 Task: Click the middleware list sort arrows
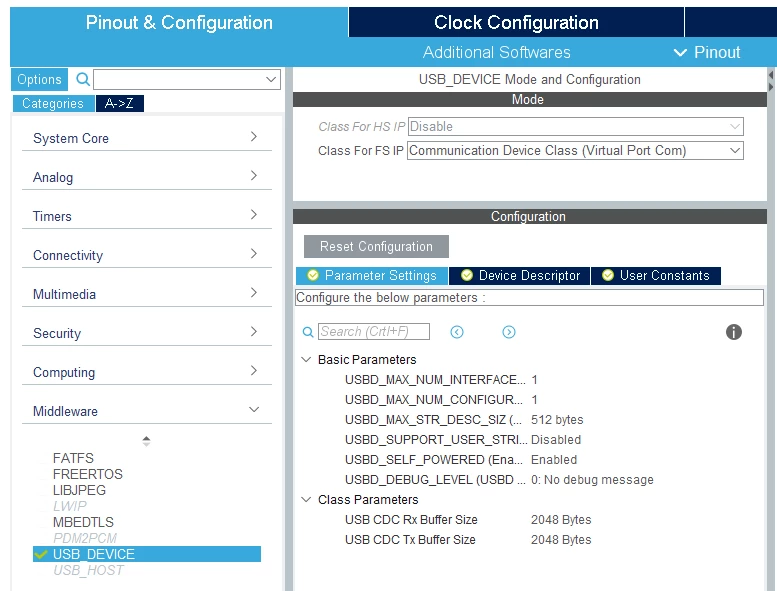click(x=146, y=441)
